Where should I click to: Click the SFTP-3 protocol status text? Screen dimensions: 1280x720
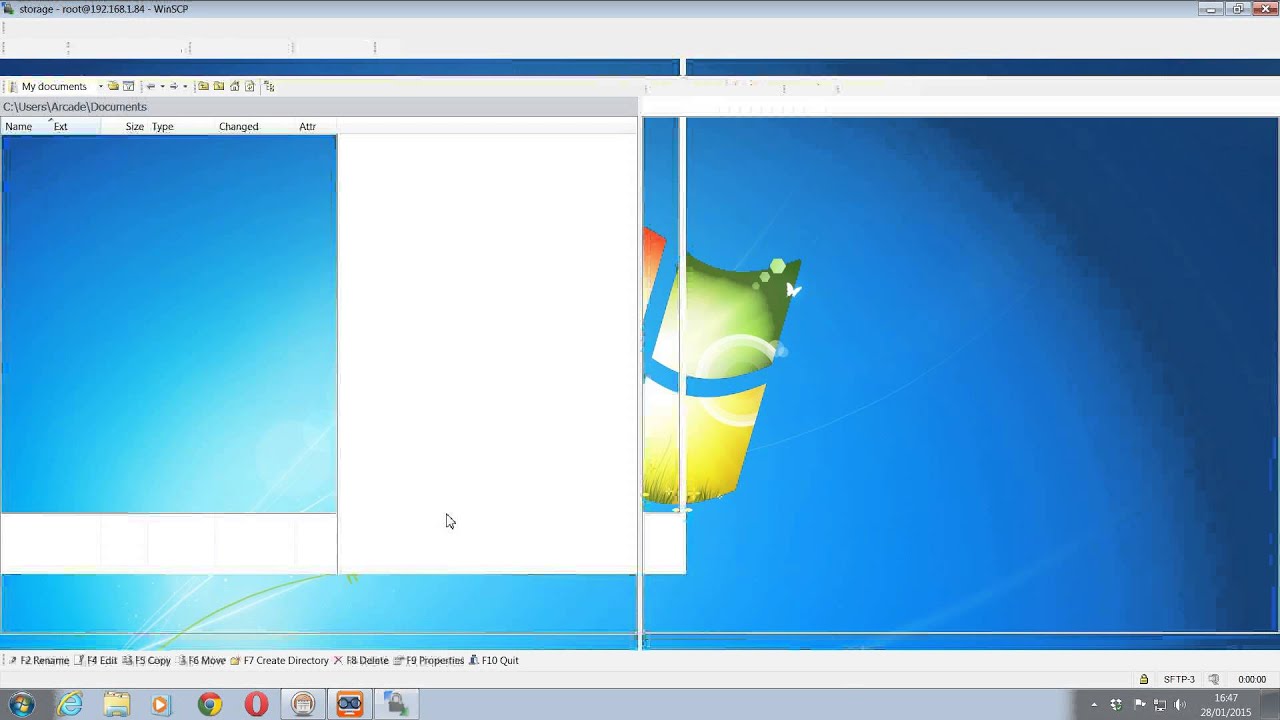[x=1179, y=679]
